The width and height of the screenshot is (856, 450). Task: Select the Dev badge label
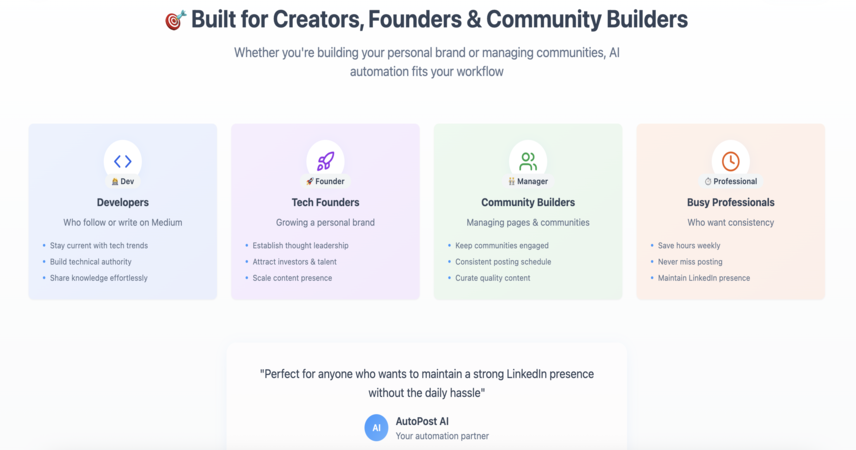click(123, 181)
